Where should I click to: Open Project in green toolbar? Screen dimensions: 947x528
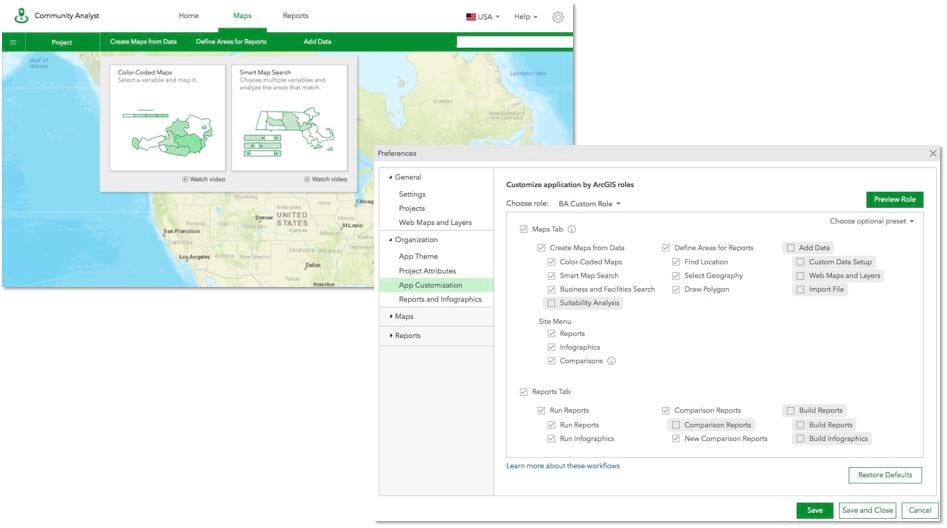[62, 42]
